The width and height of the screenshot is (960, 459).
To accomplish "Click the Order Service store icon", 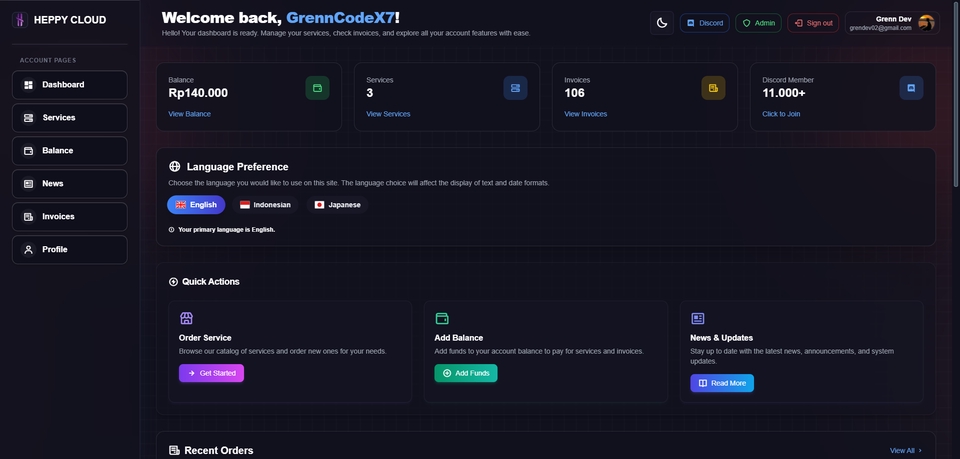I will [x=186, y=318].
